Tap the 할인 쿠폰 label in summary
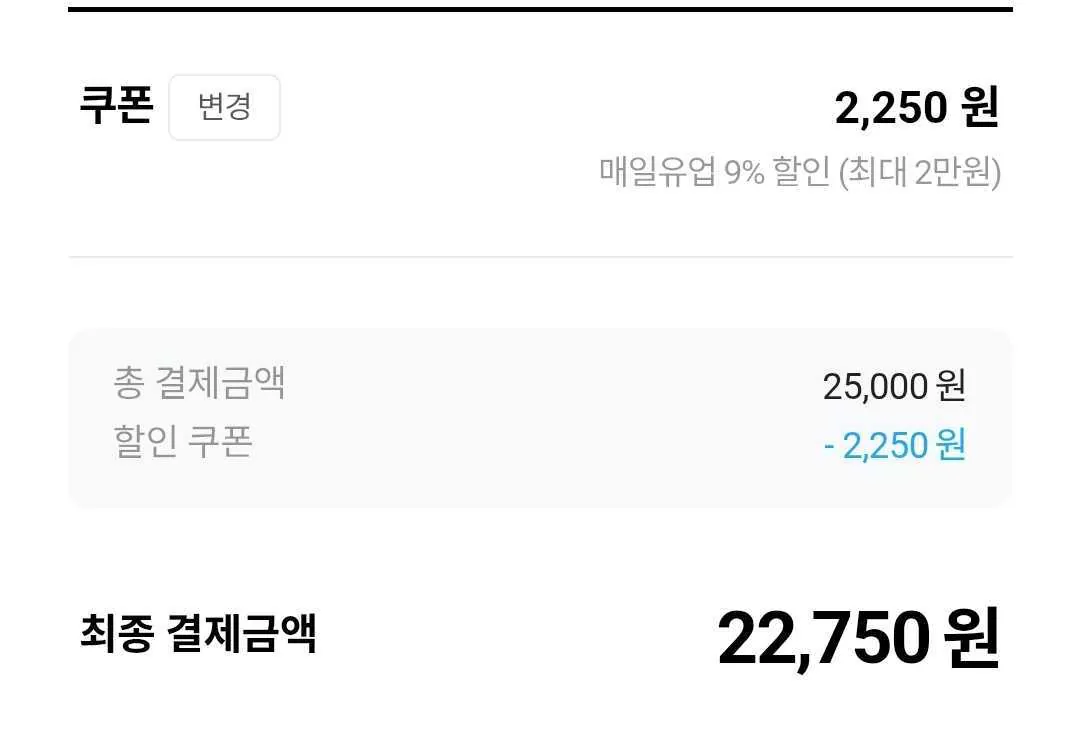This screenshot has height=742, width=1080. coord(183,441)
